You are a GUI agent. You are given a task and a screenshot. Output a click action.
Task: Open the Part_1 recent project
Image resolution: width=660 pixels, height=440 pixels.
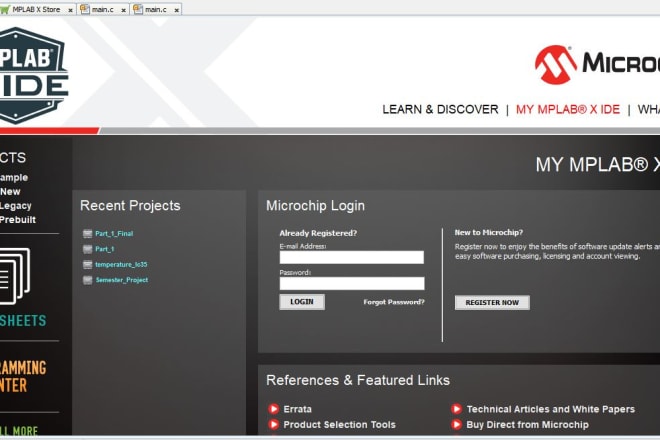(x=104, y=249)
